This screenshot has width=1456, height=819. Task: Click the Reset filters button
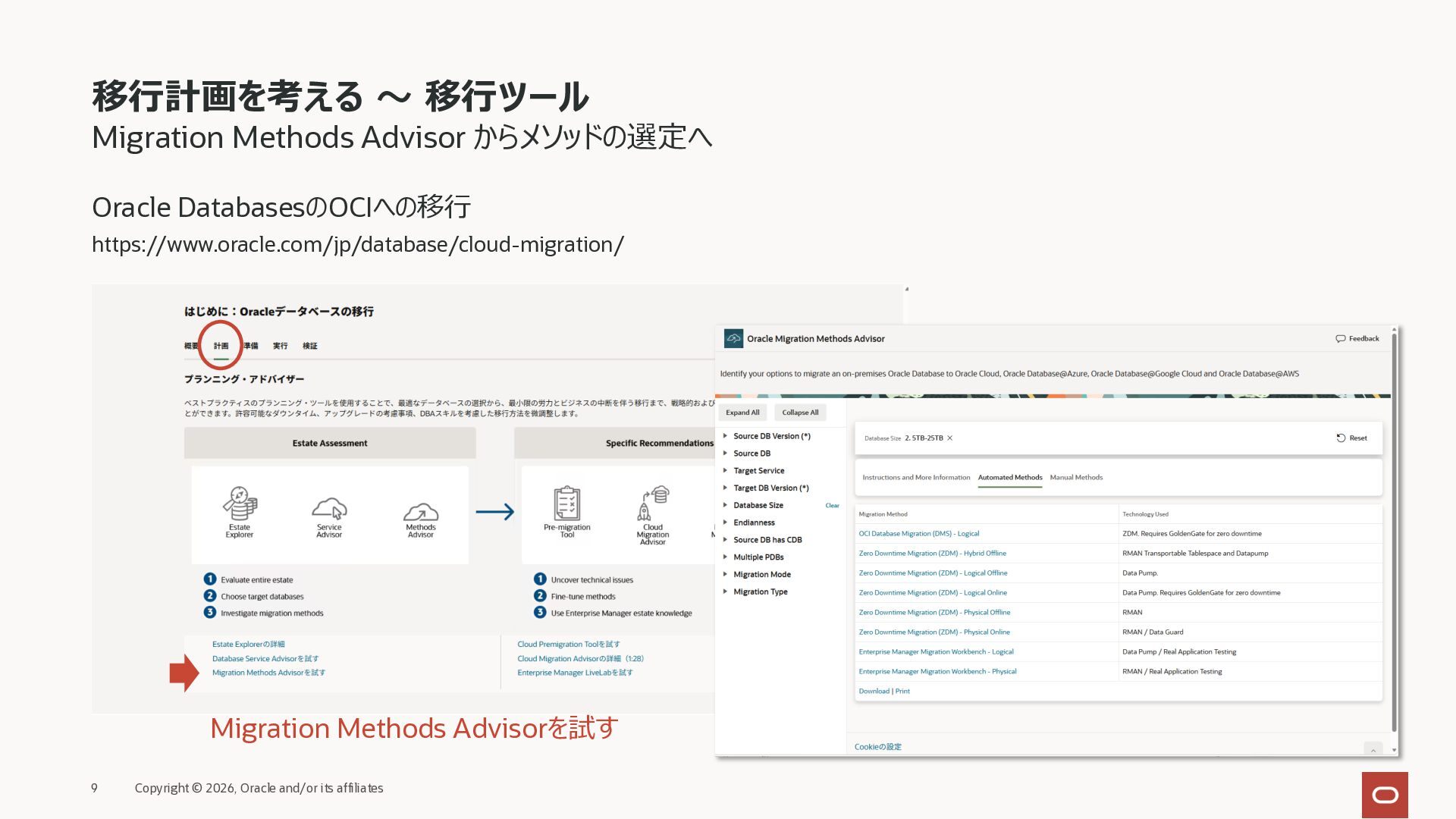[1351, 438]
